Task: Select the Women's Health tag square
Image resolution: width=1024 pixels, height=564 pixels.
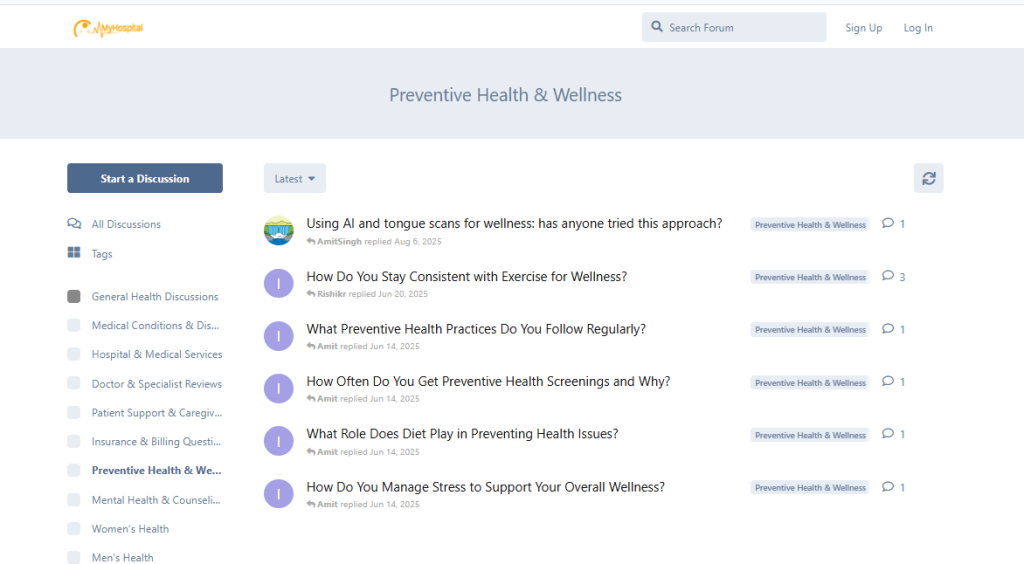Action: (x=74, y=529)
